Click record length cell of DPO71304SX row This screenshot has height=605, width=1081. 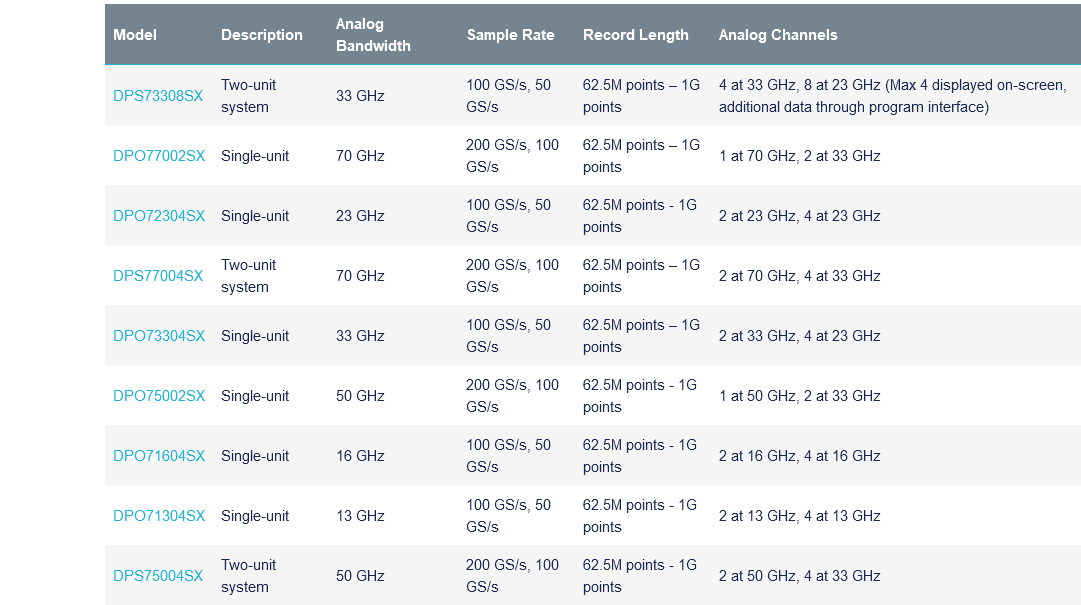[640, 515]
